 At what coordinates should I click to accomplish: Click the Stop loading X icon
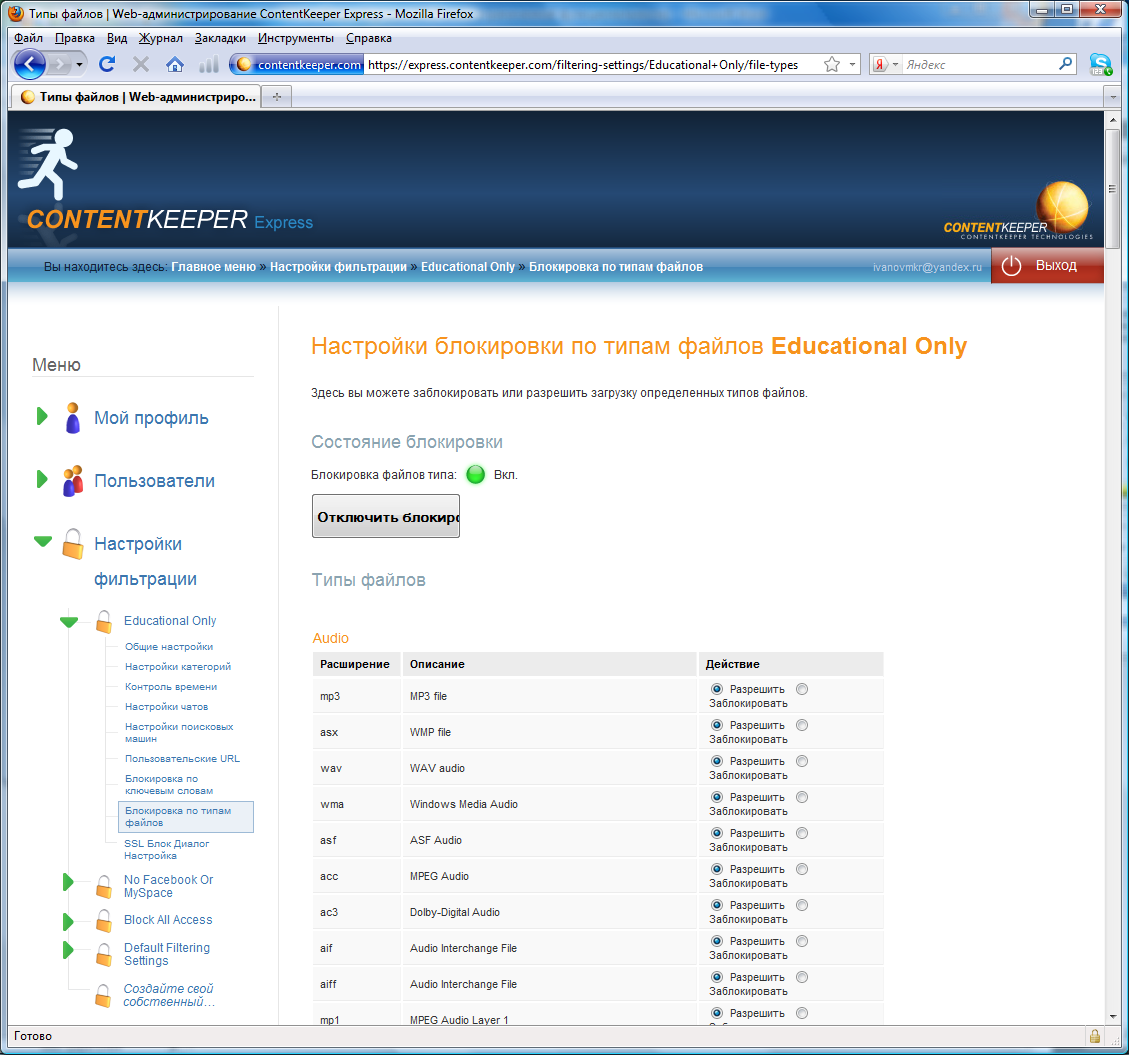[141, 65]
